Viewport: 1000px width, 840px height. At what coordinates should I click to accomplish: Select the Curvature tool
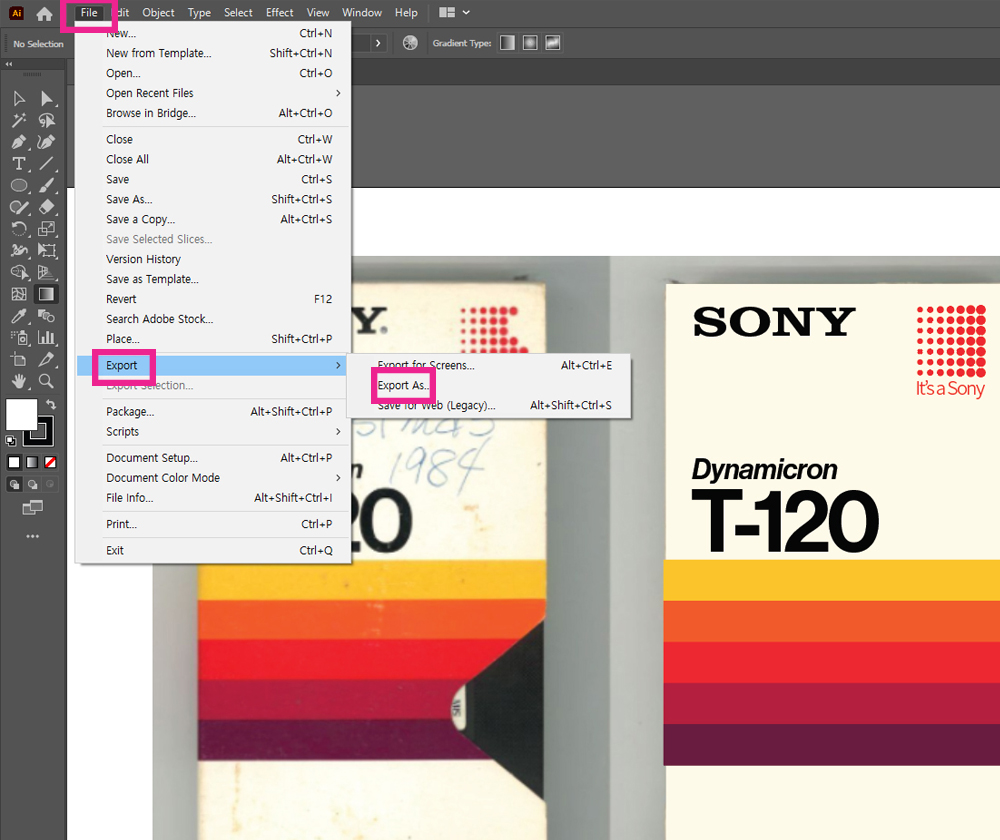click(x=47, y=142)
